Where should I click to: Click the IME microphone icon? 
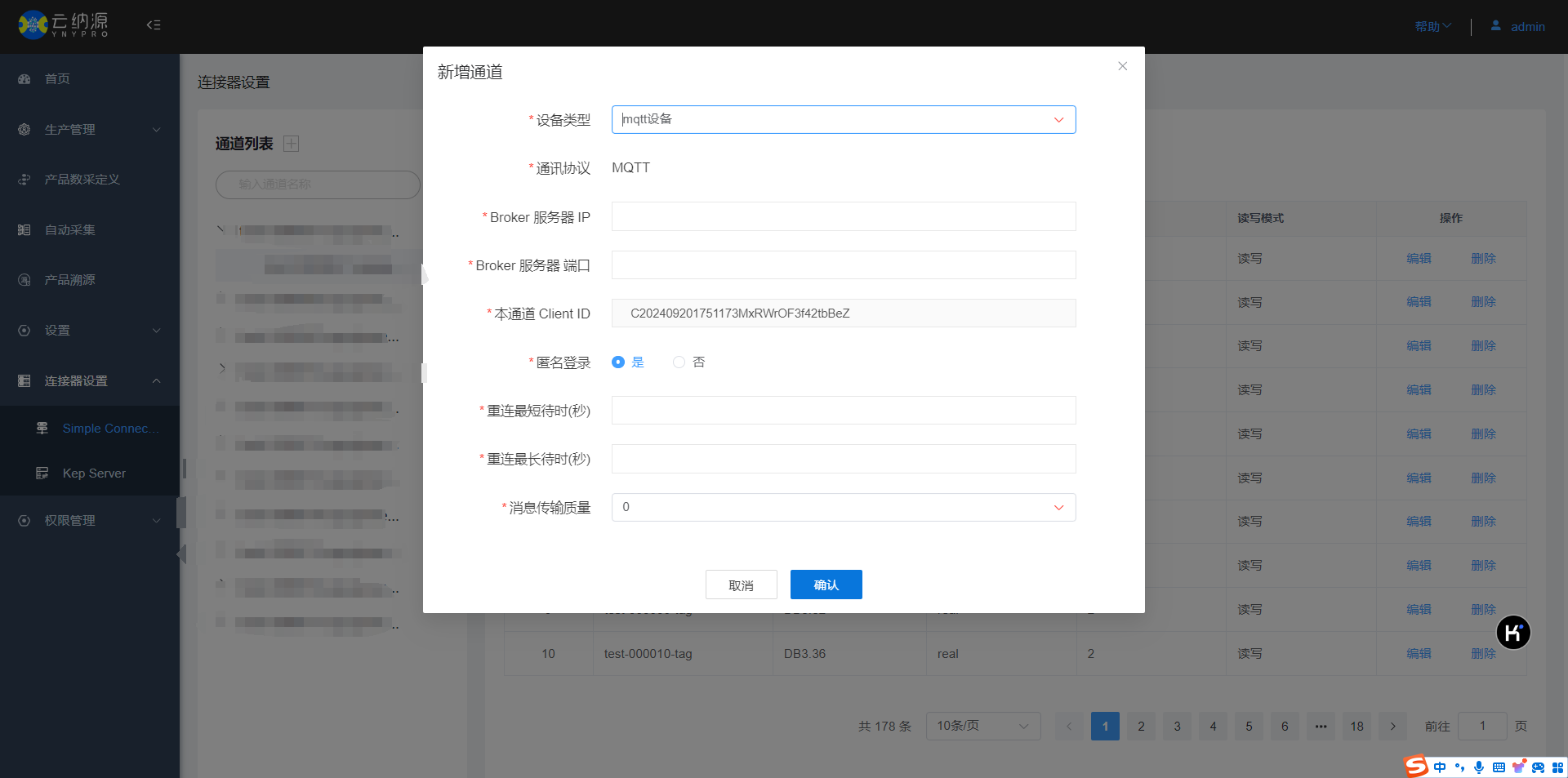coord(1479,767)
